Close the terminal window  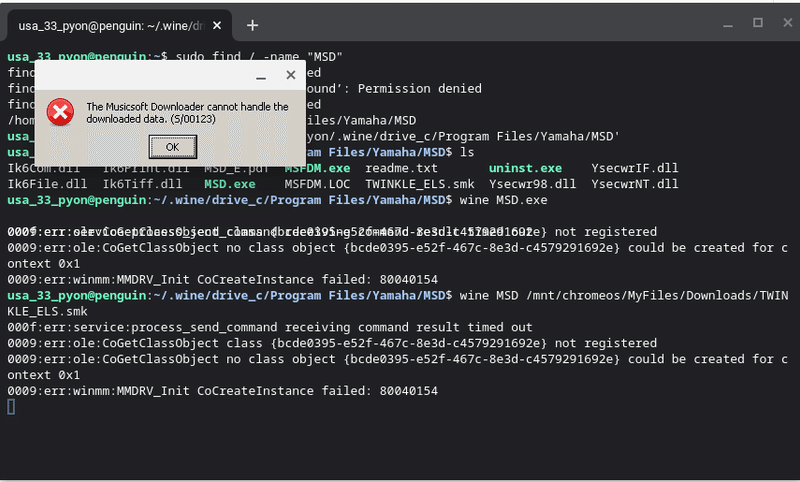point(787,23)
